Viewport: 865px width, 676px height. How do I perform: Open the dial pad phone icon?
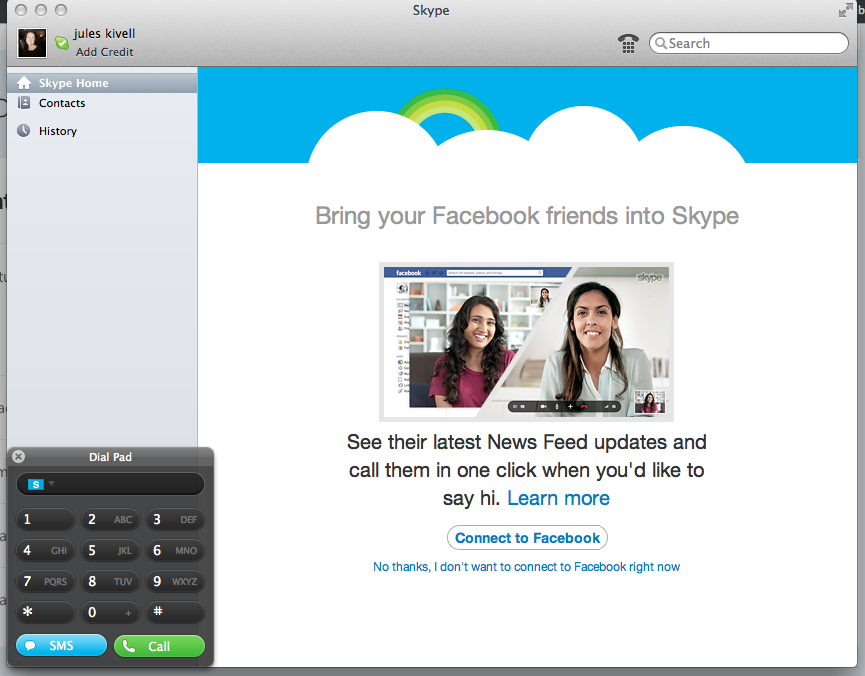(628, 43)
